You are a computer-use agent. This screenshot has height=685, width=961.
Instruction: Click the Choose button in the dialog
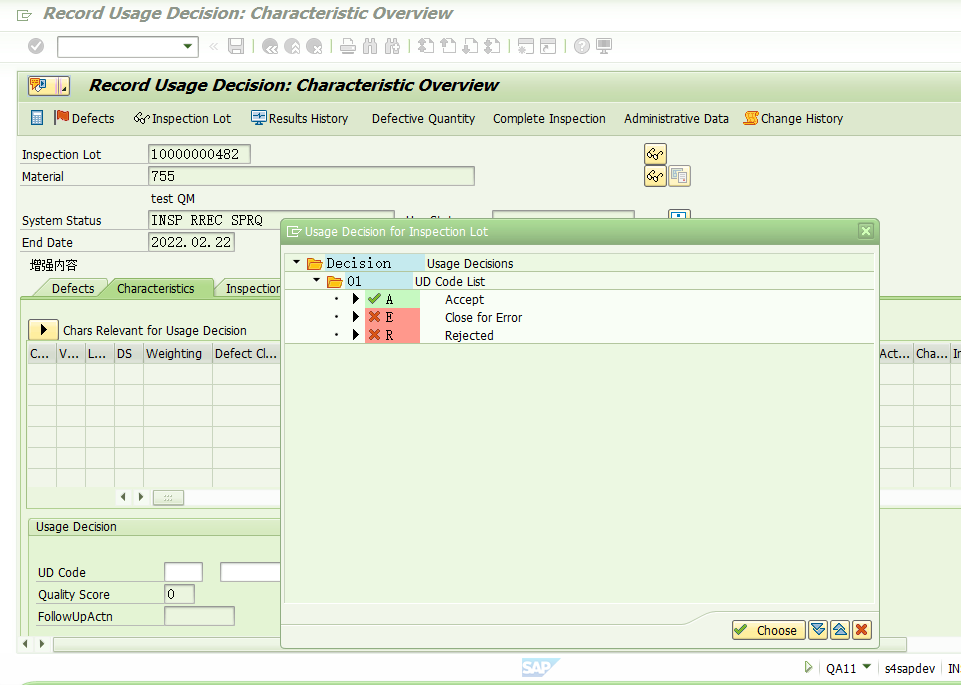pyautogui.click(x=768, y=630)
